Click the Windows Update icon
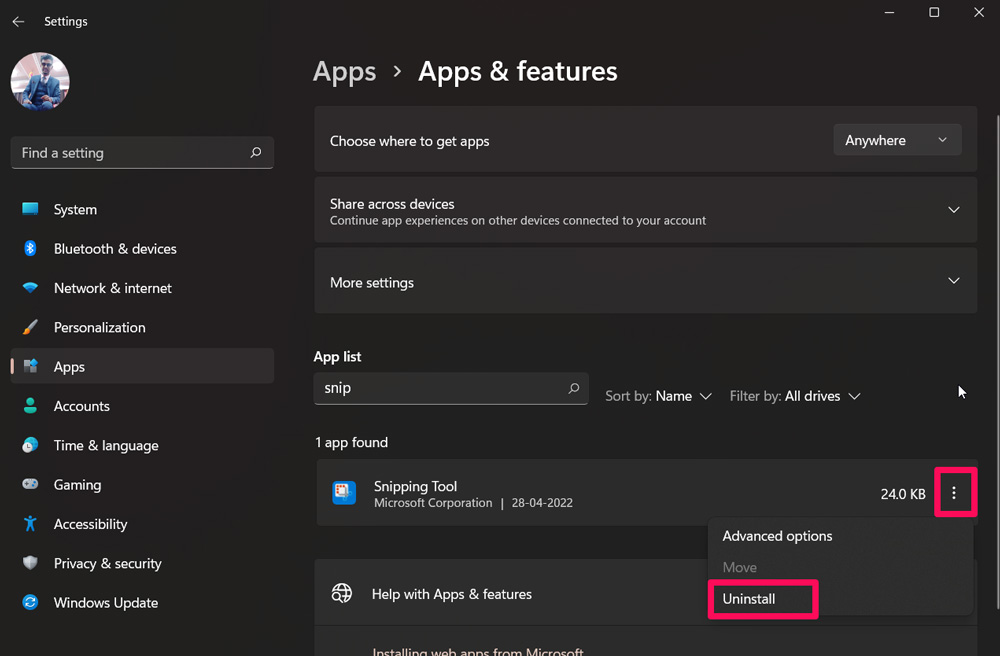Viewport: 1000px width, 656px height. 31,603
